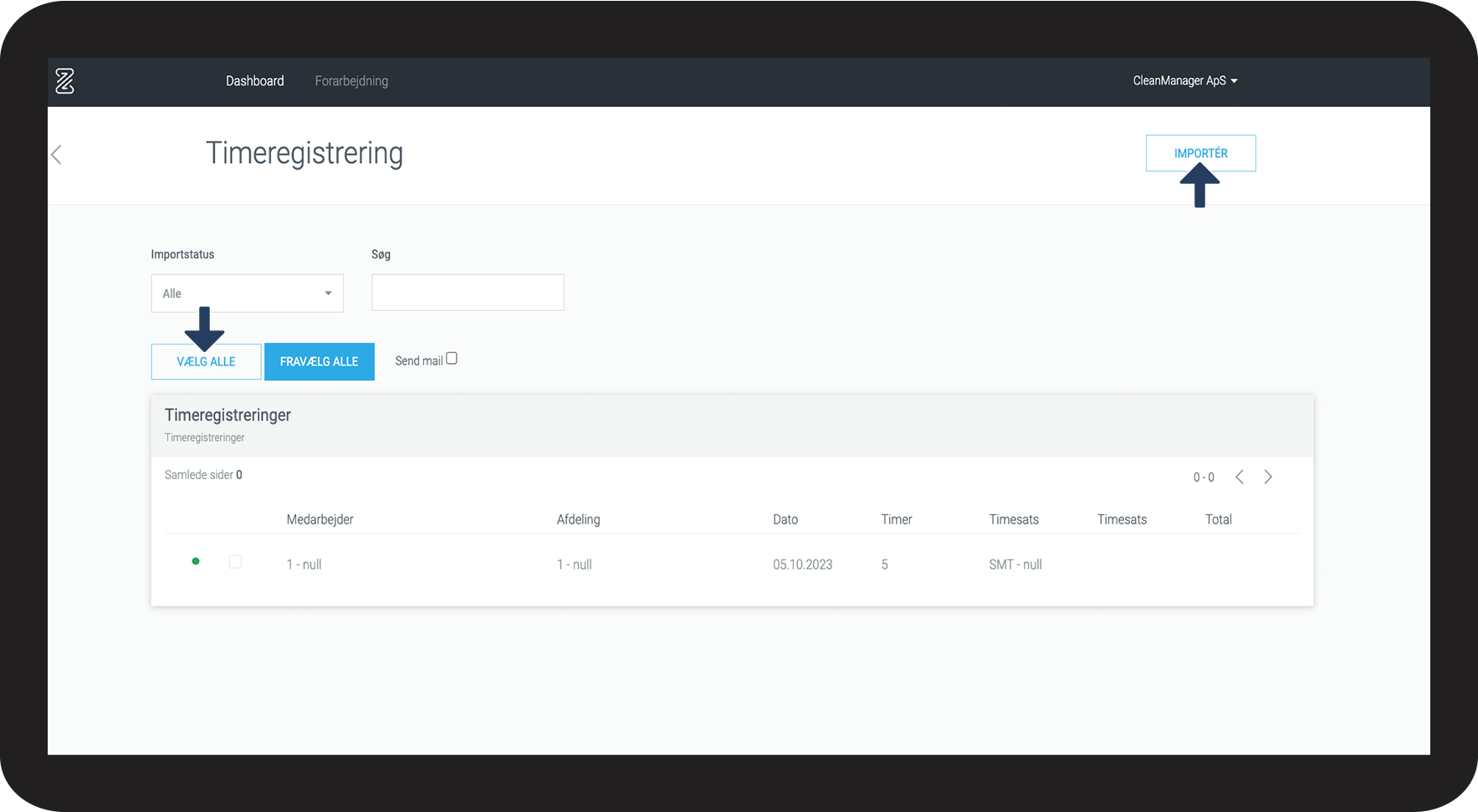
Task: Expand the CleanManager ApS account menu
Action: [1185, 81]
